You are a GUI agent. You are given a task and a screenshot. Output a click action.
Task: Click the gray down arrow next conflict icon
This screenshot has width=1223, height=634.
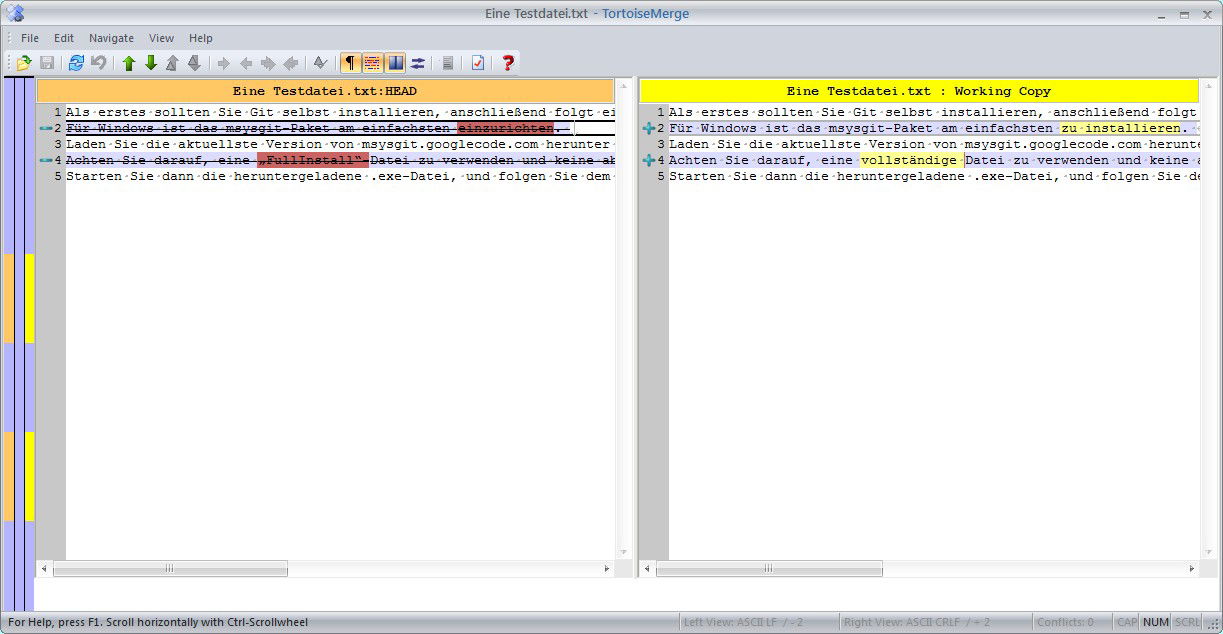coord(194,63)
